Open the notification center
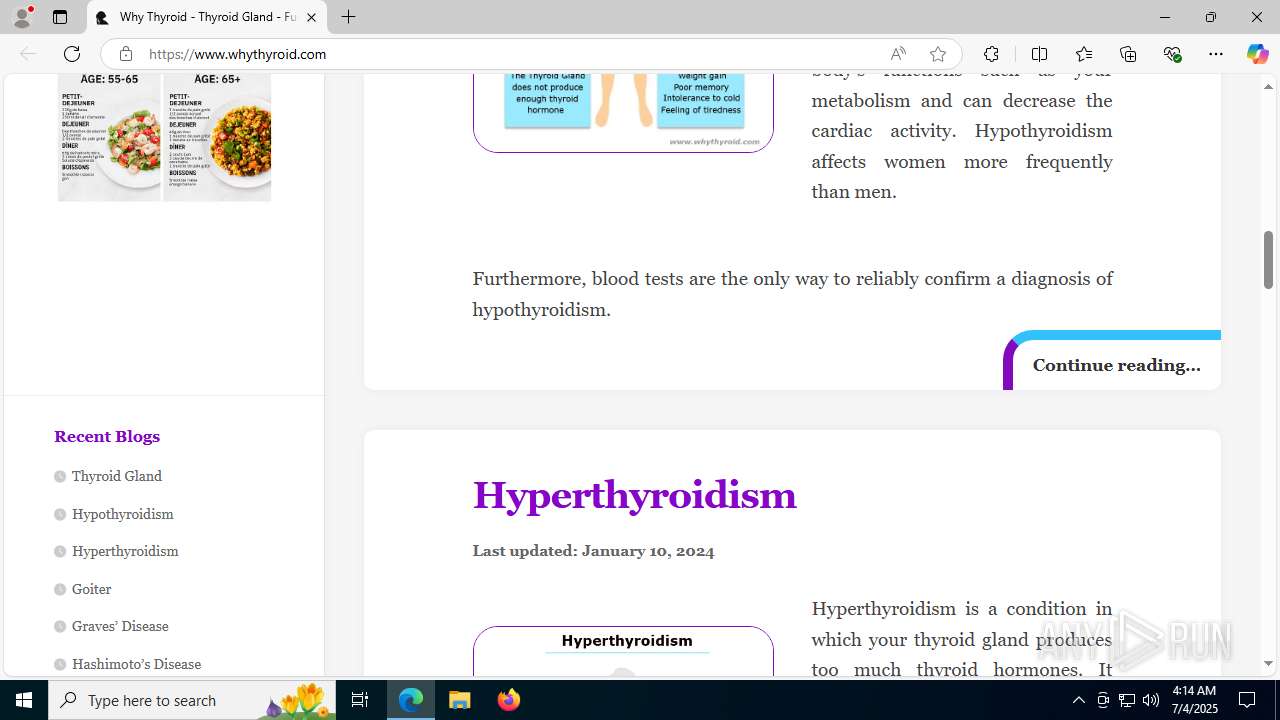 point(1247,700)
